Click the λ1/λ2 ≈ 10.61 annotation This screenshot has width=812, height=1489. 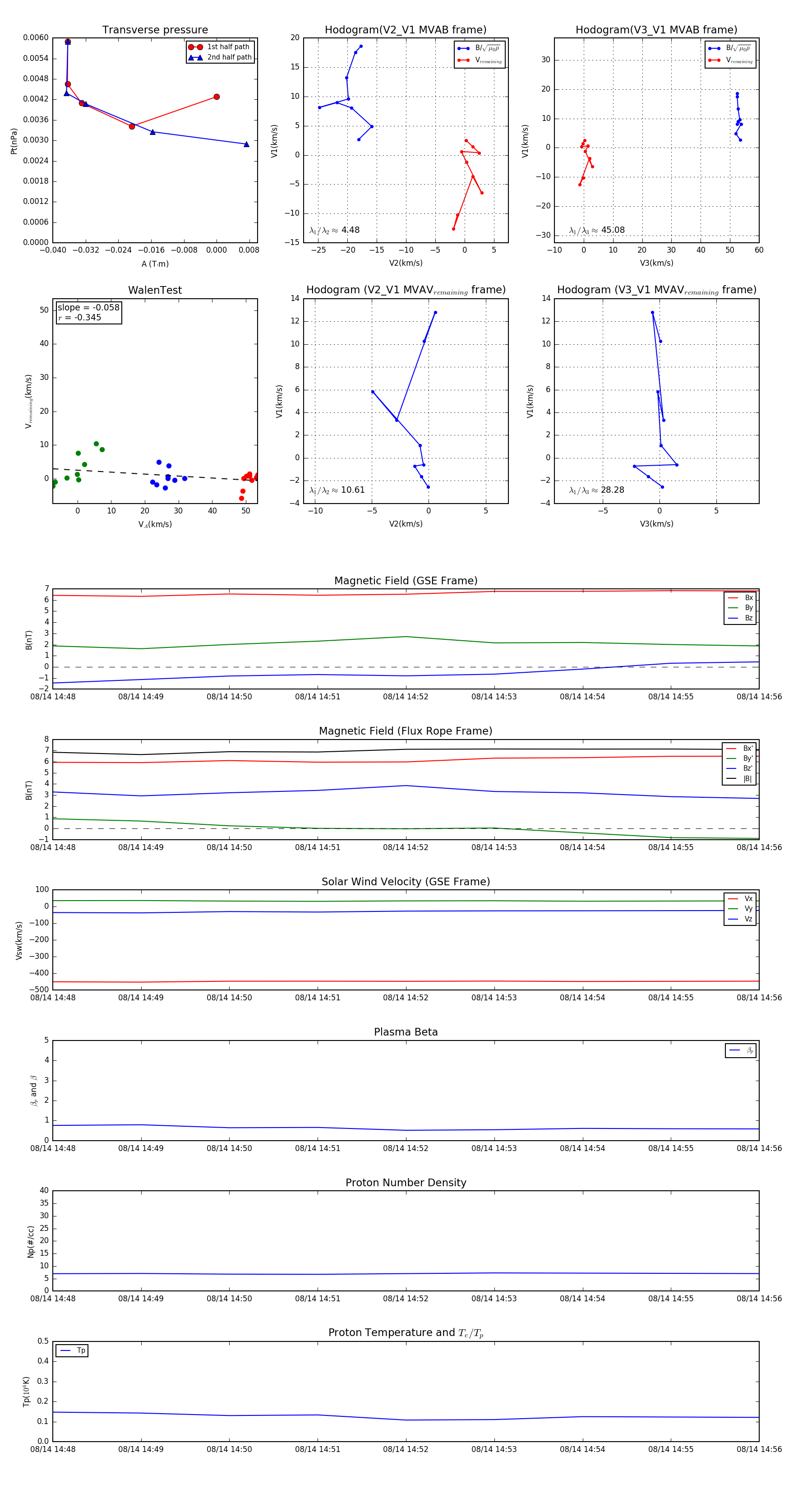(x=337, y=490)
